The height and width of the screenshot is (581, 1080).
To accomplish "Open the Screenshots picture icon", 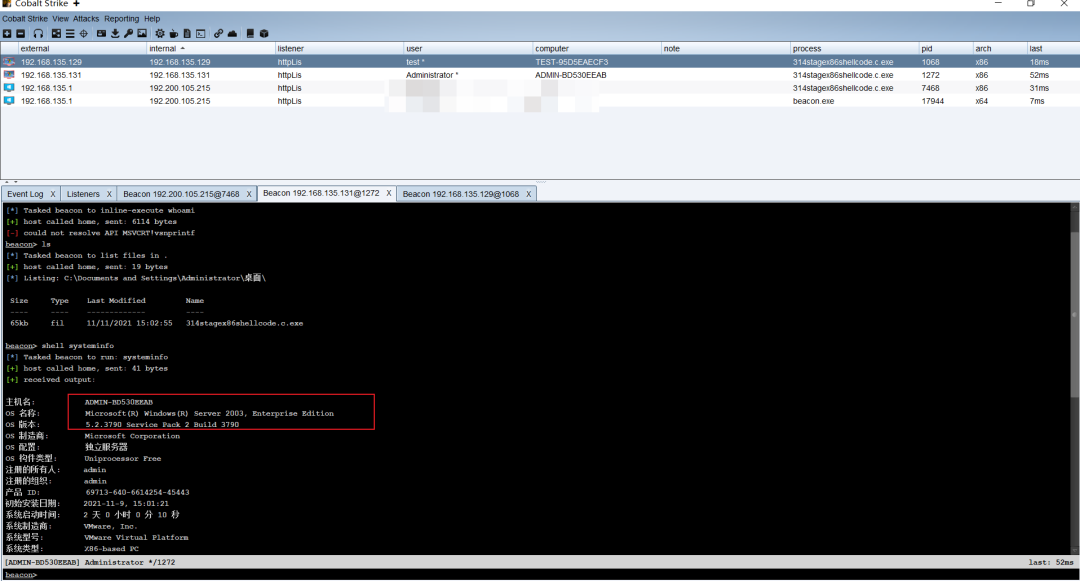I will click(x=142, y=33).
